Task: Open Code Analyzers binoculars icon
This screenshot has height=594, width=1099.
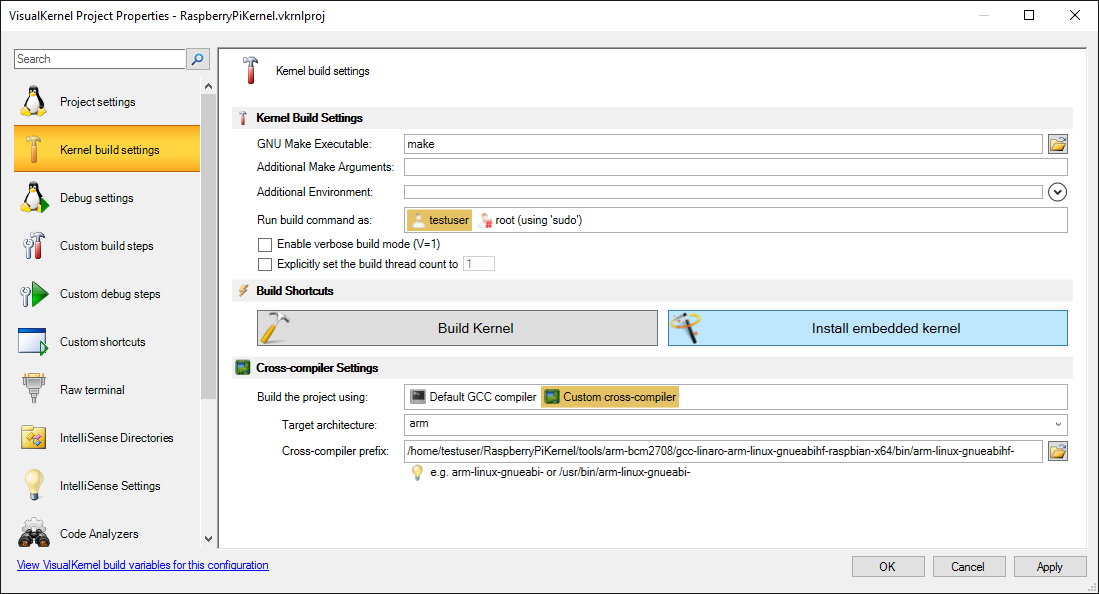Action: (x=34, y=534)
